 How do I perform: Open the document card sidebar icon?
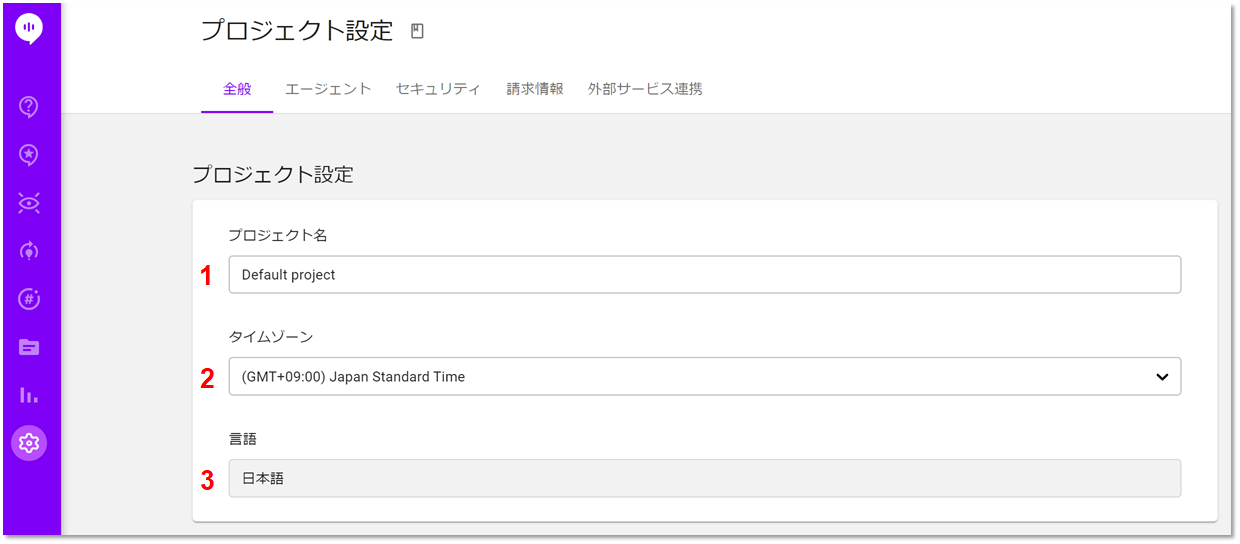[x=29, y=348]
